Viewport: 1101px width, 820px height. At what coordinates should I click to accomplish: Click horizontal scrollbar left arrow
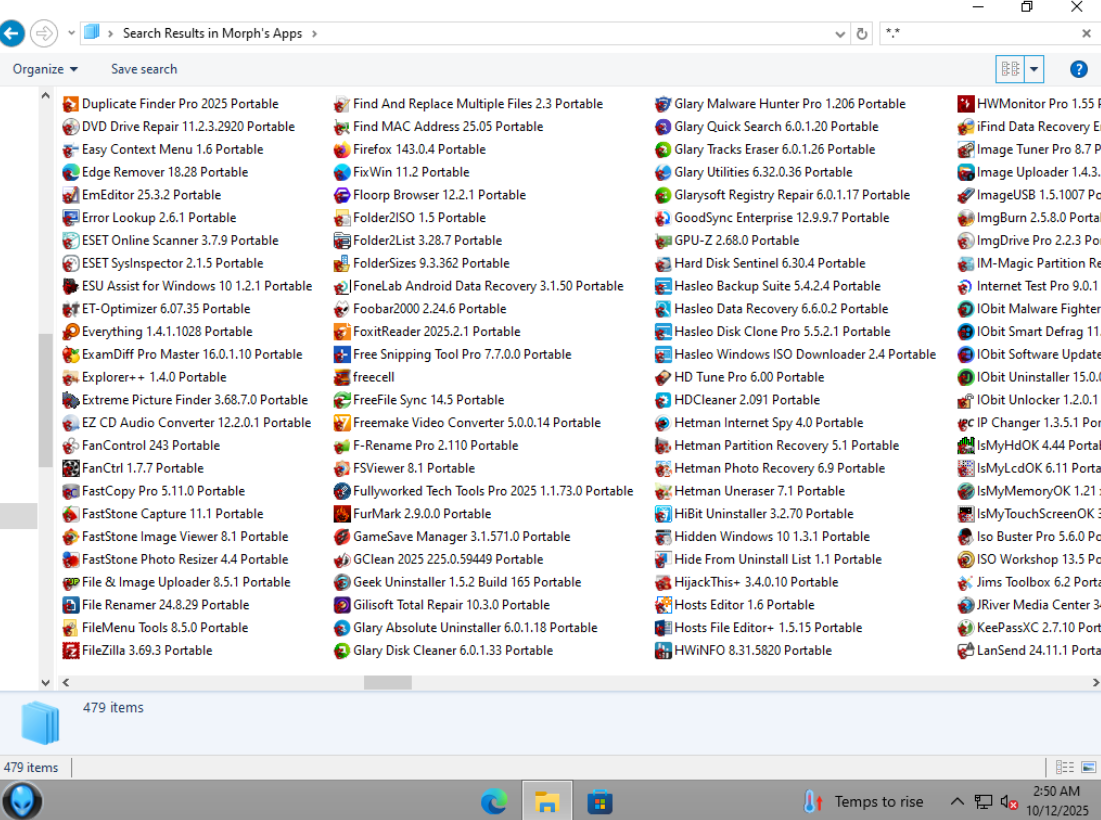click(x=65, y=682)
